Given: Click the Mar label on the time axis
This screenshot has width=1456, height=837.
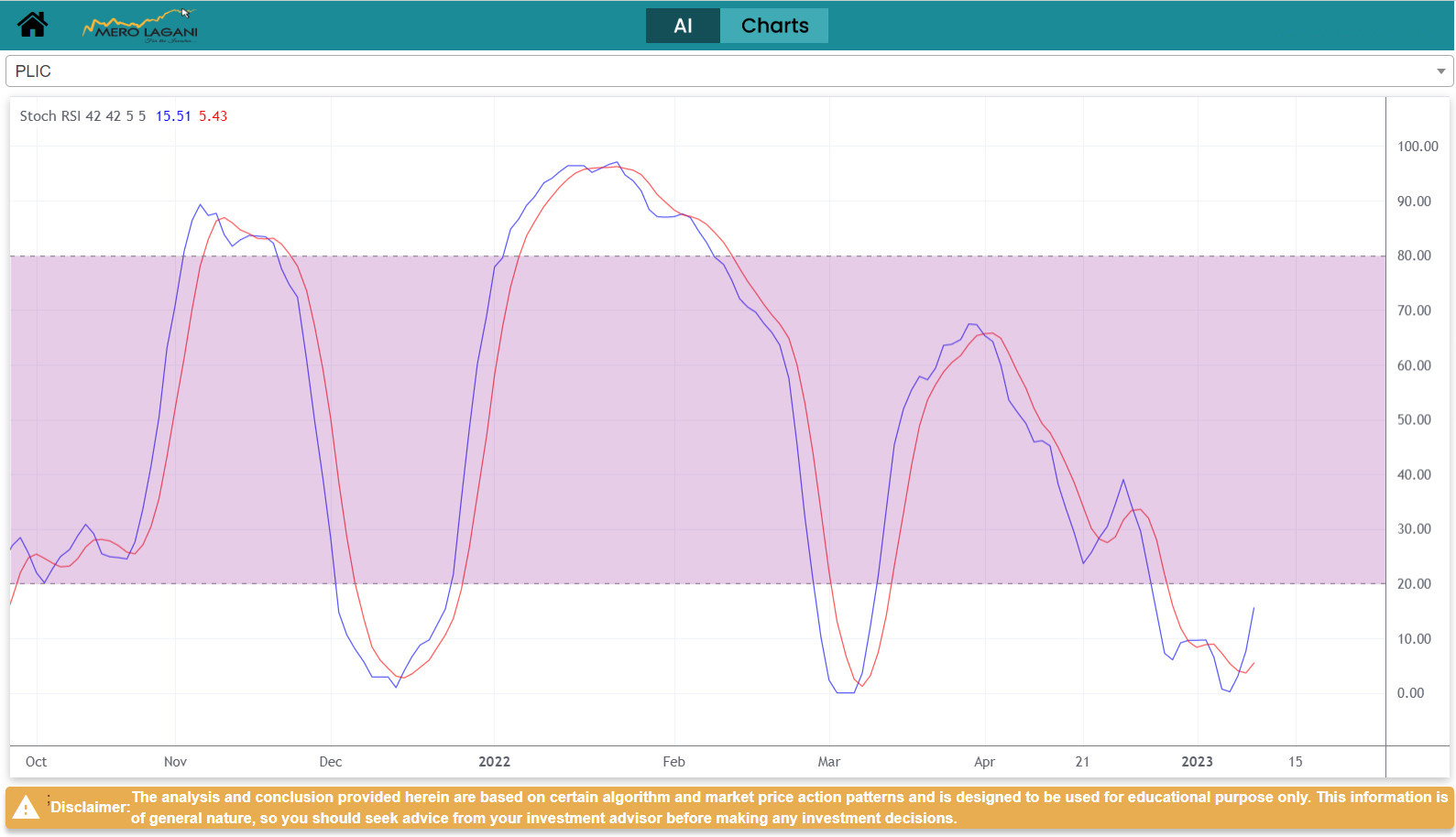Looking at the screenshot, I should [x=828, y=762].
